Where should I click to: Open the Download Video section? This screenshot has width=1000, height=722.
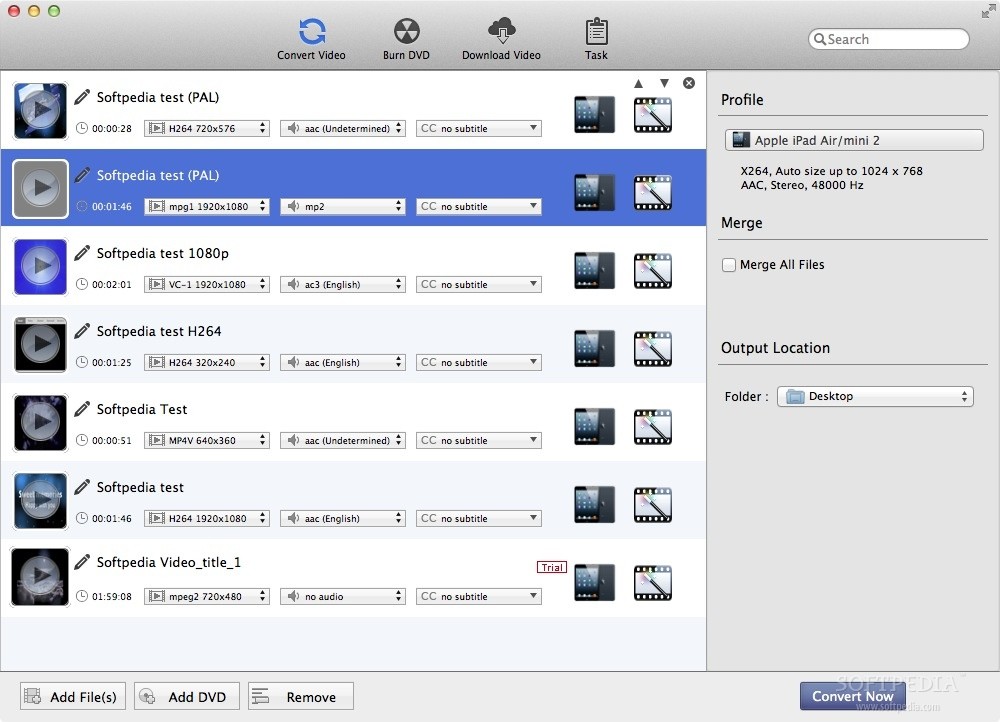coord(501,37)
